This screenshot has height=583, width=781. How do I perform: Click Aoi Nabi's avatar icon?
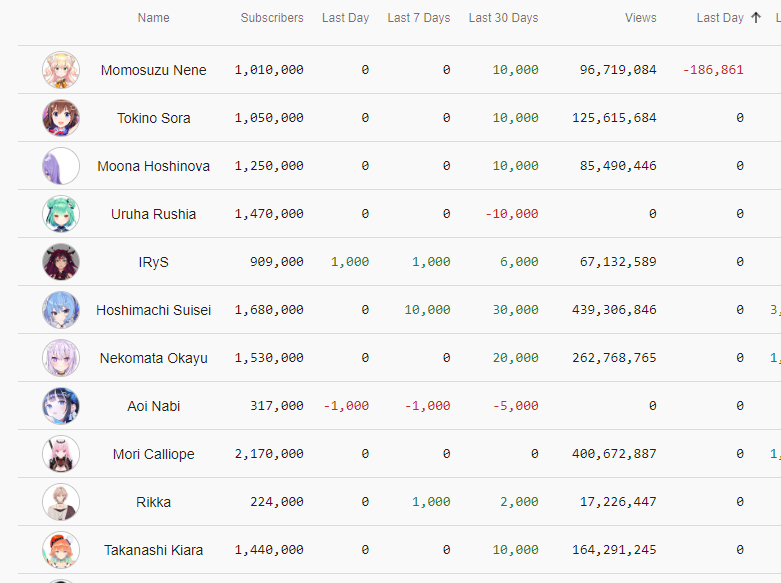point(61,406)
